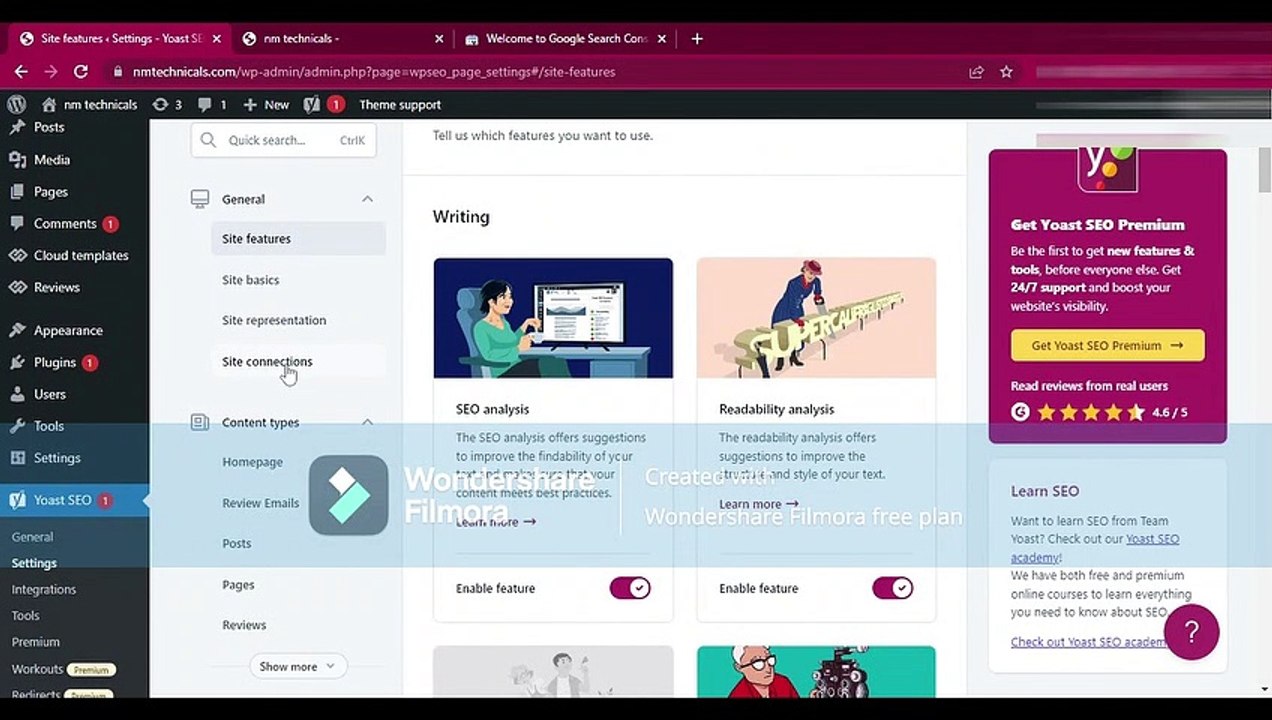Open Yoast icon in admin bar

312,104
